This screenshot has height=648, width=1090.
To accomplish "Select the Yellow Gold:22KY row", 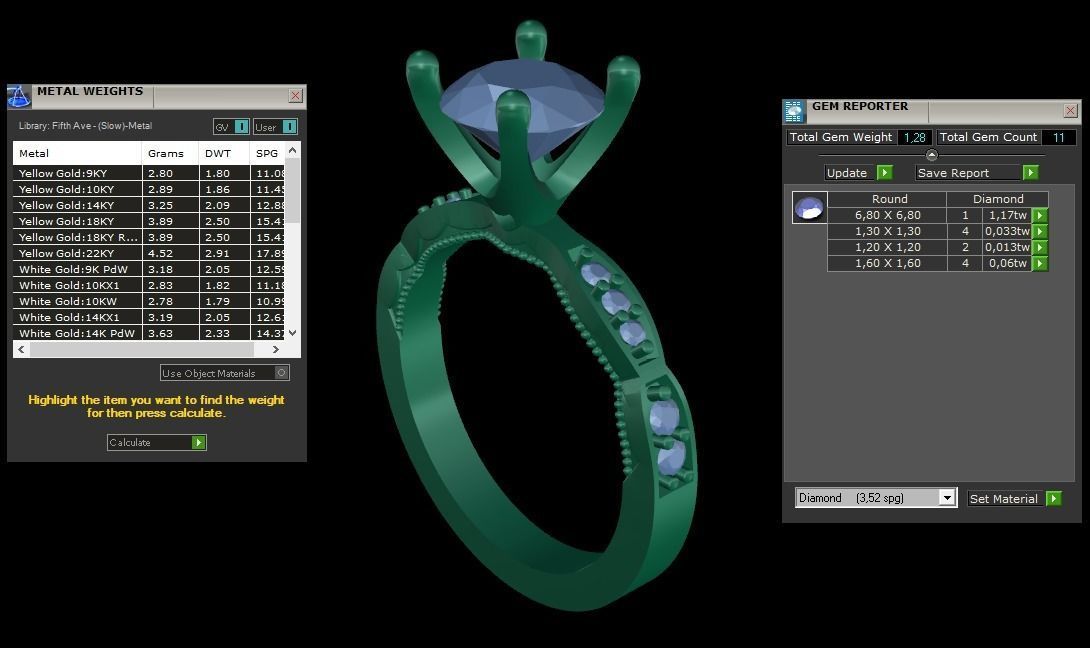I will point(149,253).
